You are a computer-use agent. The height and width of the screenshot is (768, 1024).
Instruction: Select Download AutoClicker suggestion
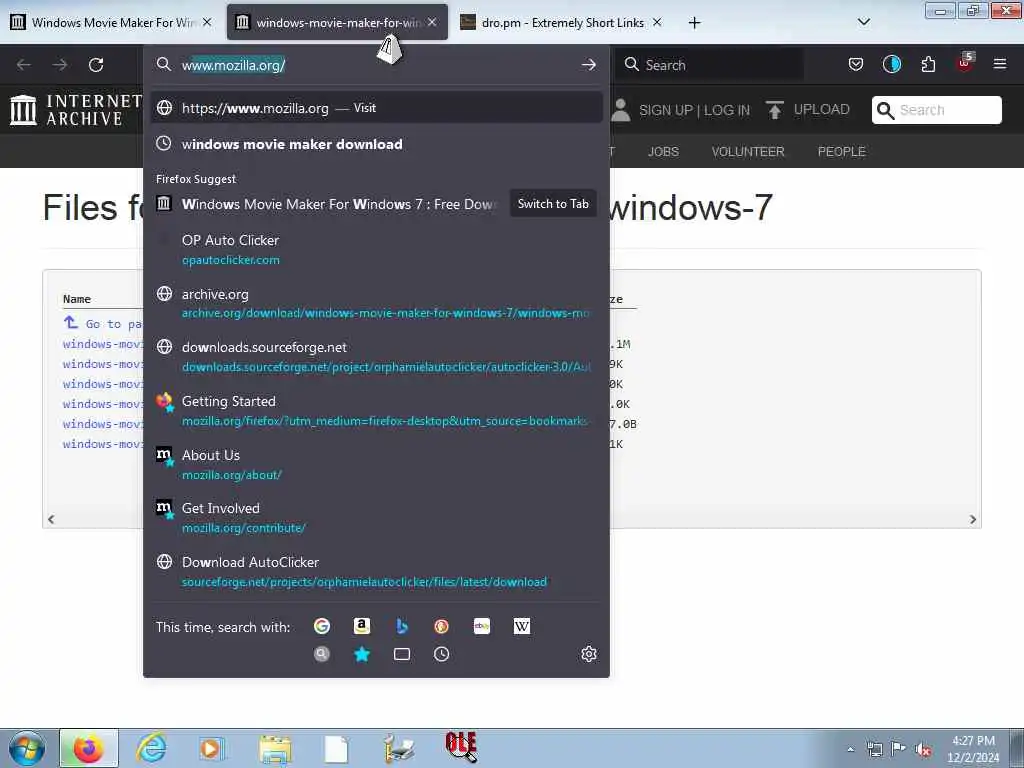coord(376,571)
